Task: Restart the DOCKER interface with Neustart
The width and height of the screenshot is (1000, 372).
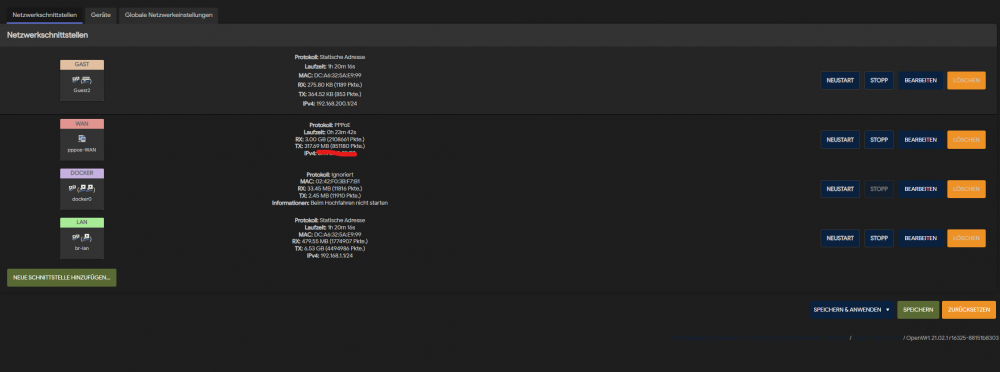Action: [x=840, y=189]
